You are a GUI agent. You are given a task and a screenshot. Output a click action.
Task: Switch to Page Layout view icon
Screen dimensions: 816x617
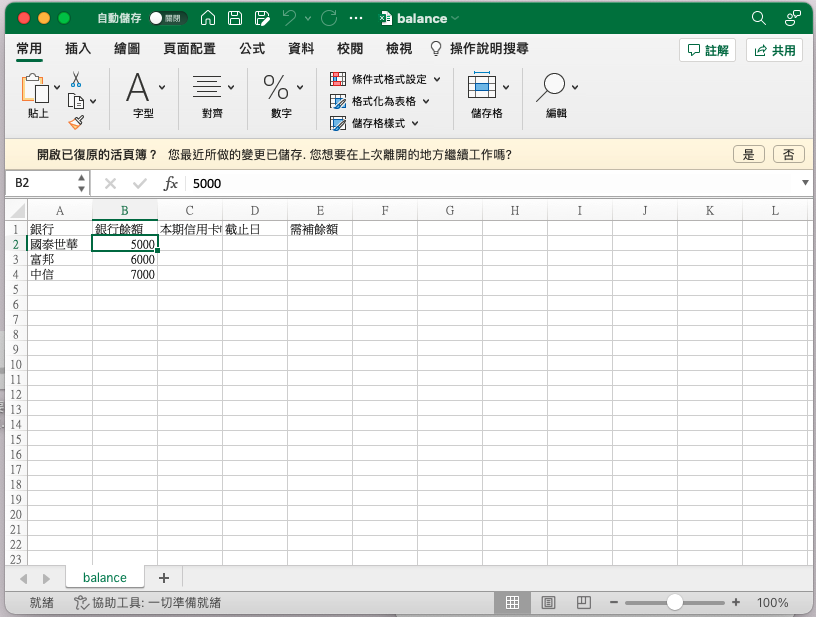(x=548, y=603)
